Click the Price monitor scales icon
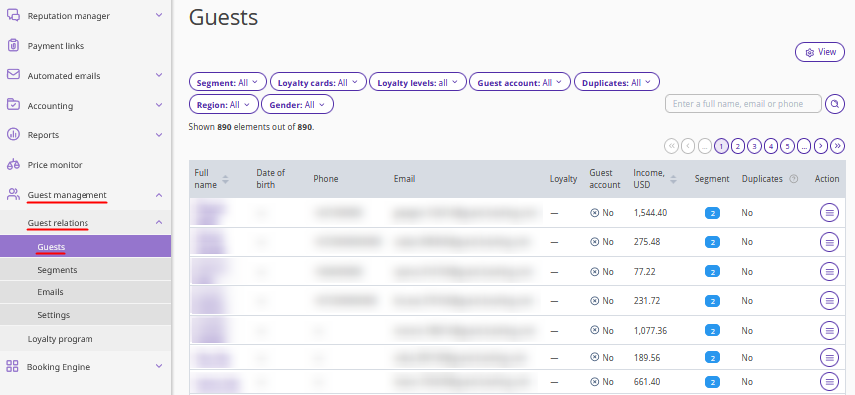 pyautogui.click(x=13, y=164)
